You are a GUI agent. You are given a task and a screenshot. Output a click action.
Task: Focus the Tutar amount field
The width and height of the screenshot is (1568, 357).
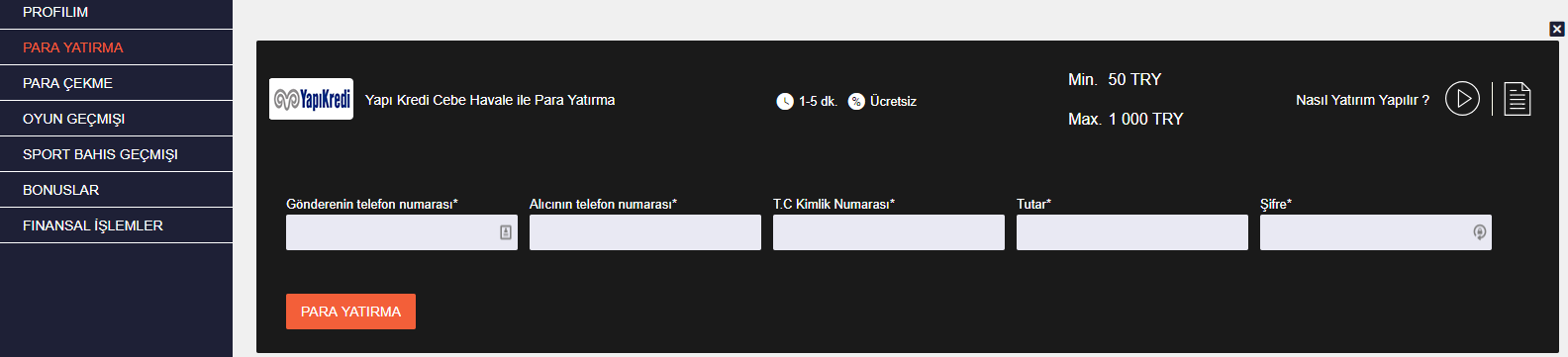(x=1132, y=232)
